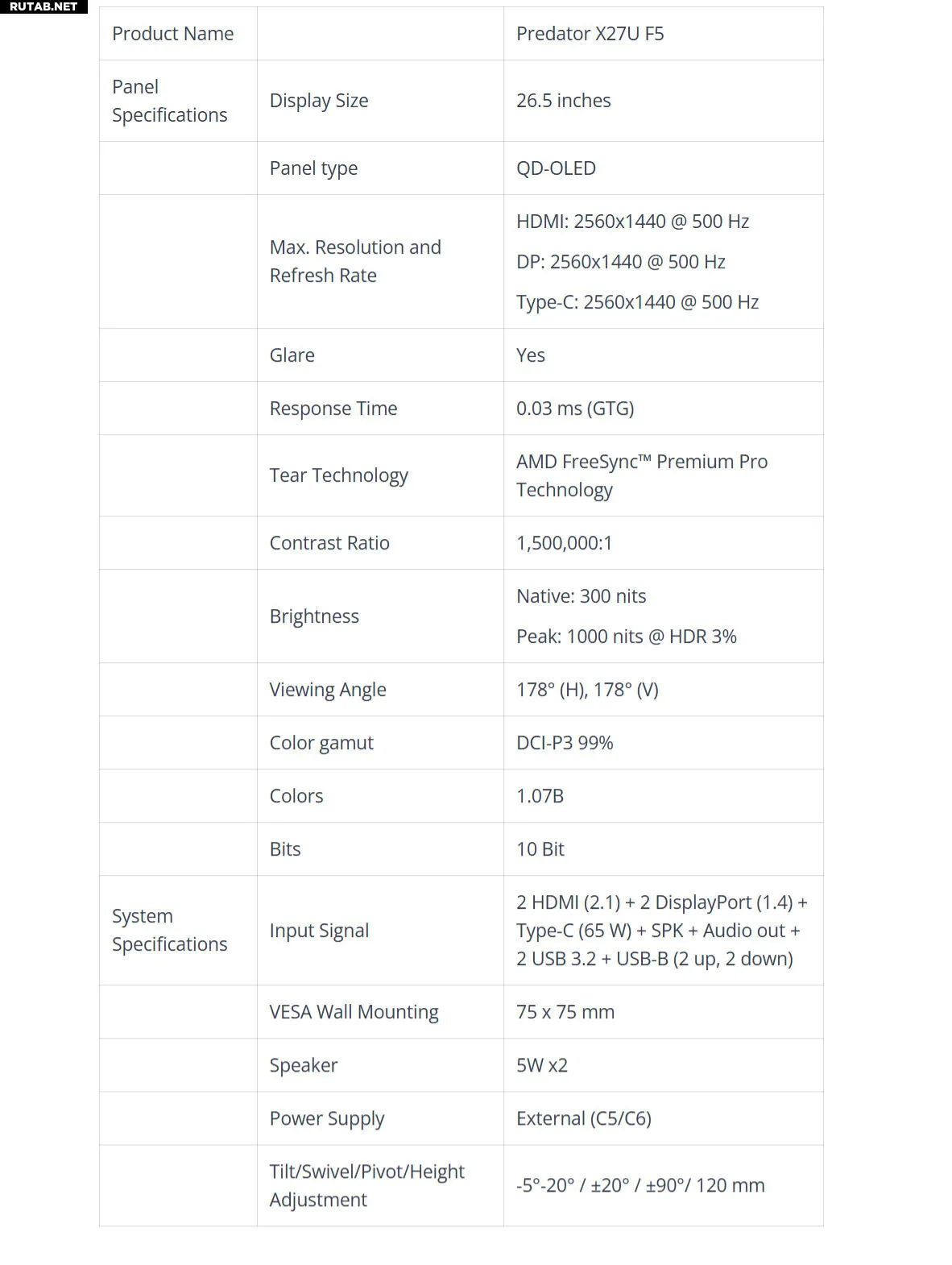Click the 26.5 inches display size value

point(563,101)
